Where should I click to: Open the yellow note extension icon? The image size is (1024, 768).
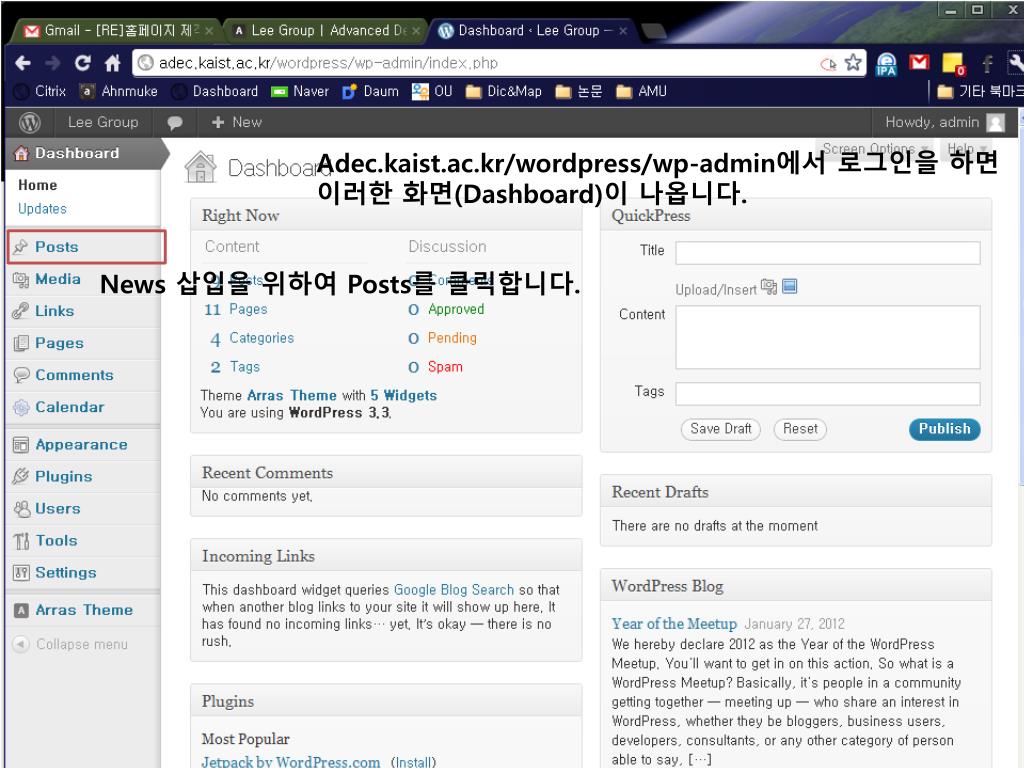point(953,64)
